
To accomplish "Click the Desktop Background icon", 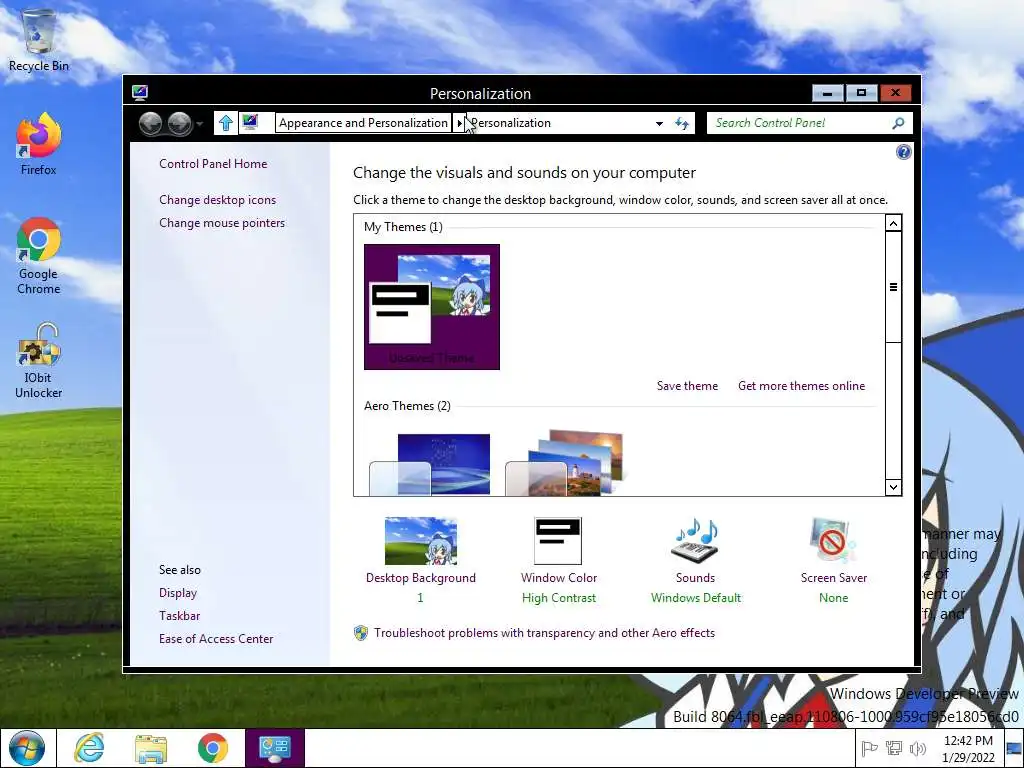I will pos(421,541).
